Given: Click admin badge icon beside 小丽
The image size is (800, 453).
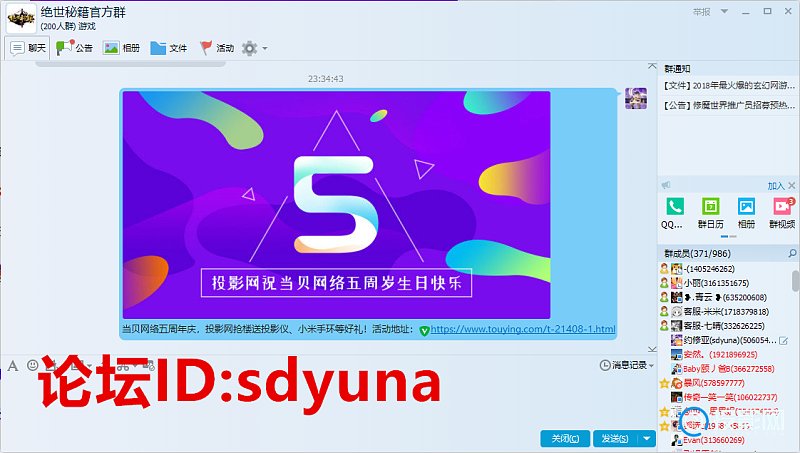Looking at the screenshot, I should [x=664, y=283].
